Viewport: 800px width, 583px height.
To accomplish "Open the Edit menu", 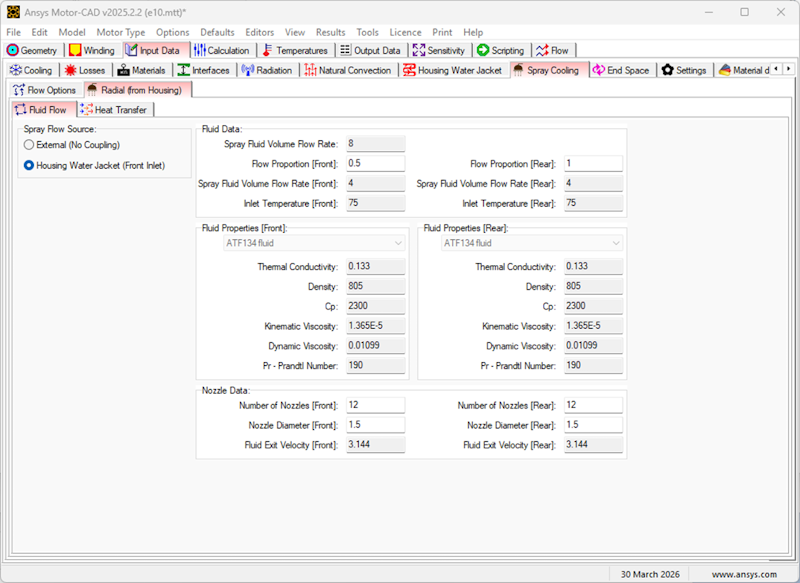I will (39, 32).
